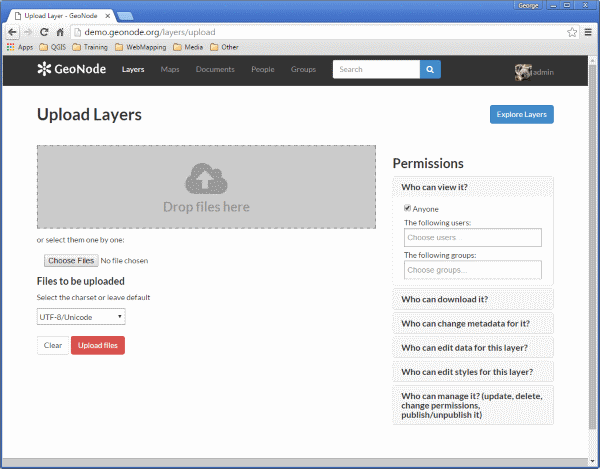Expand the 'Who can view it?' section
This screenshot has width=600, height=469.
(x=473, y=187)
